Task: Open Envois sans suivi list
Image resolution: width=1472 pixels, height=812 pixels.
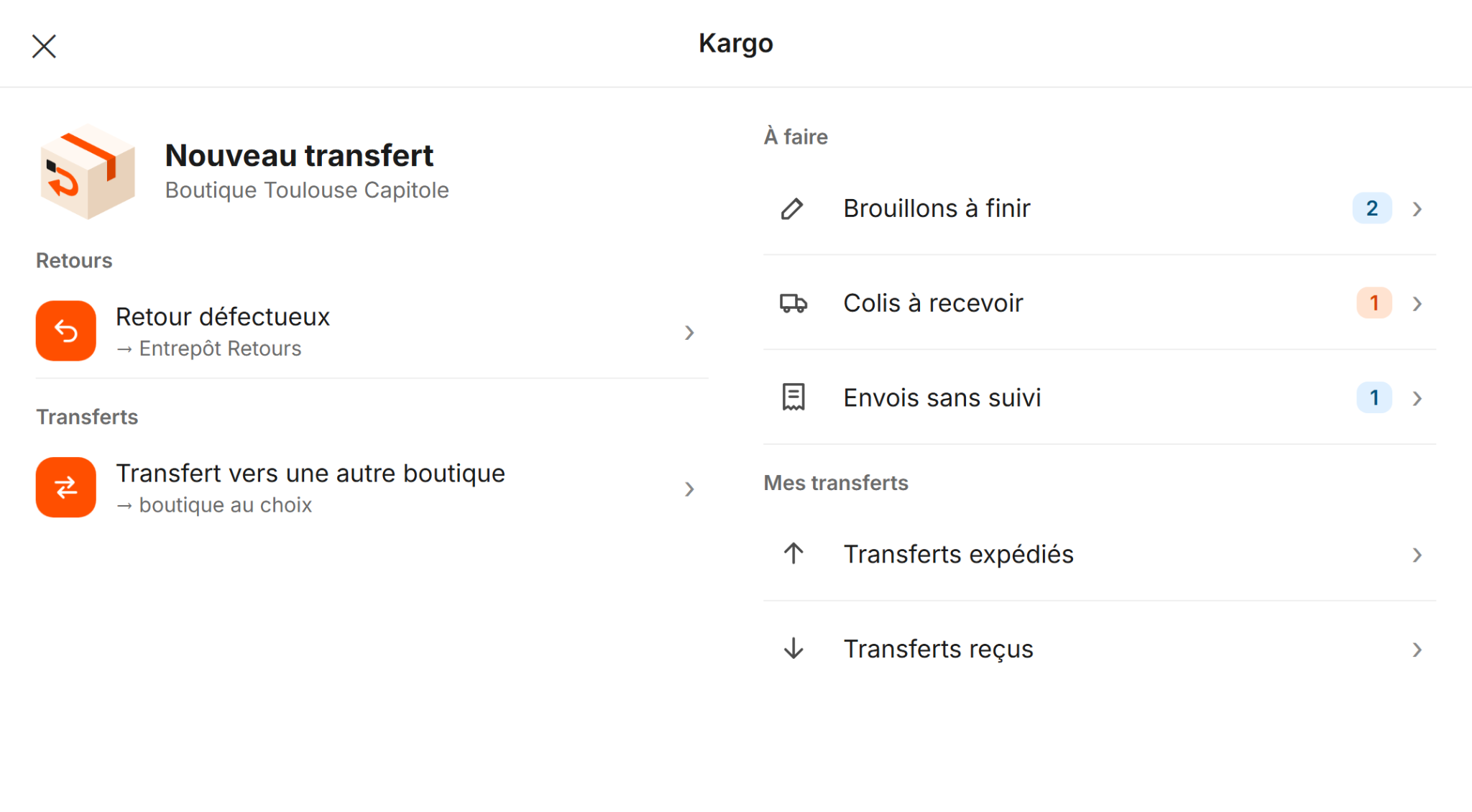Action: [x=1100, y=397]
